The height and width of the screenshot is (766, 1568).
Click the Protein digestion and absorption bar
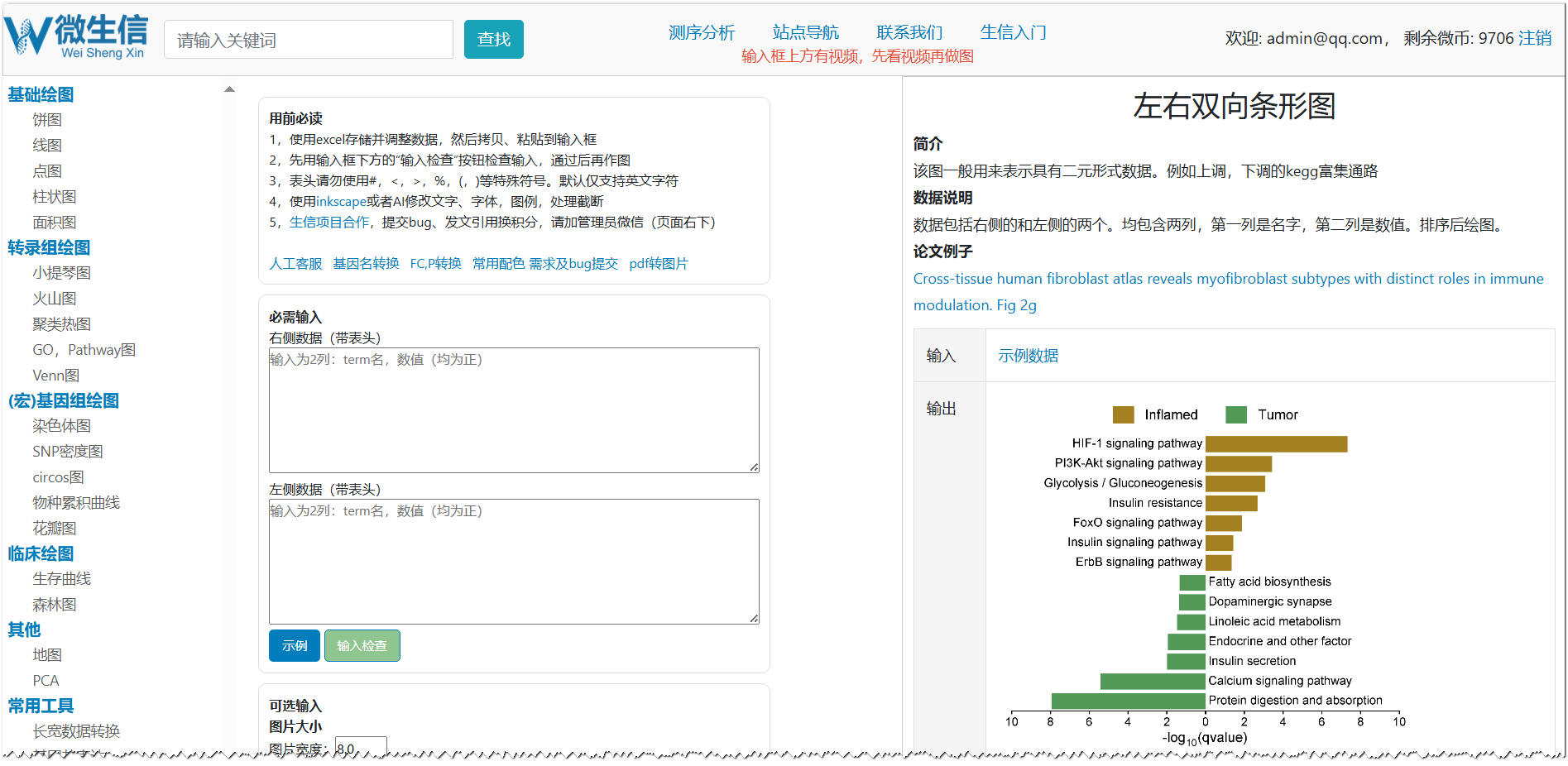tap(1129, 701)
